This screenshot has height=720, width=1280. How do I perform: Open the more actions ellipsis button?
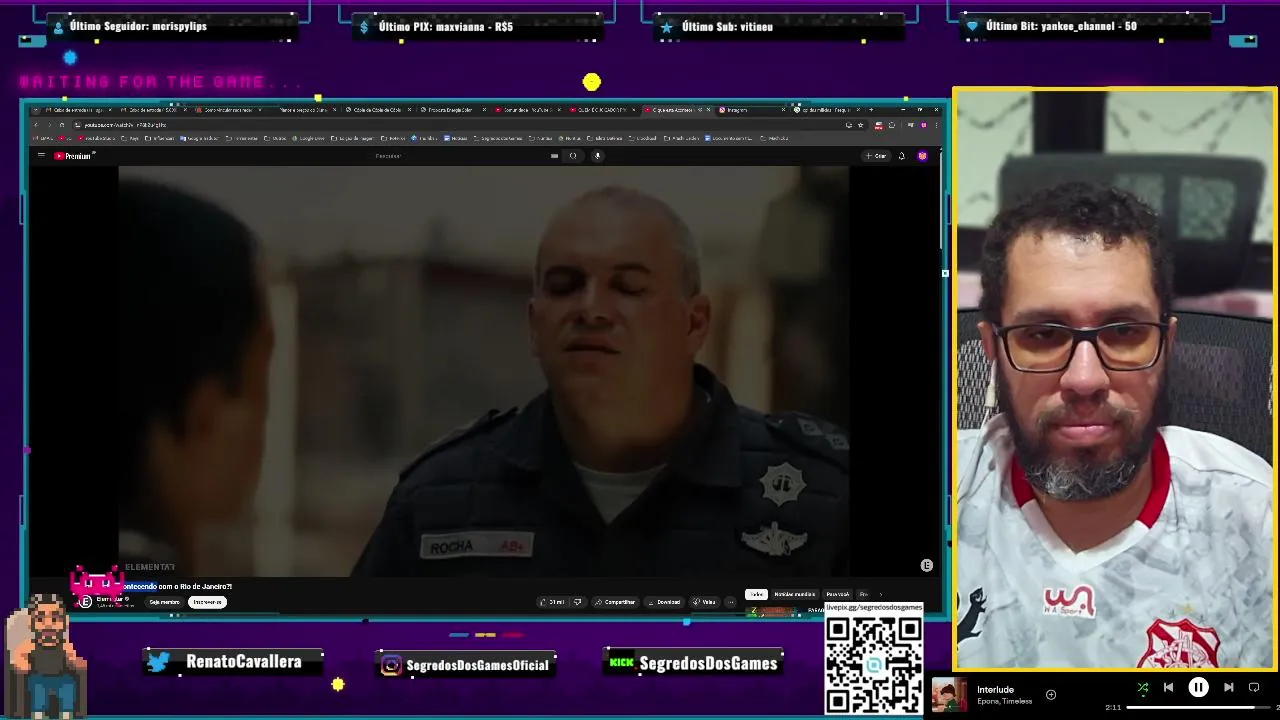(x=731, y=602)
